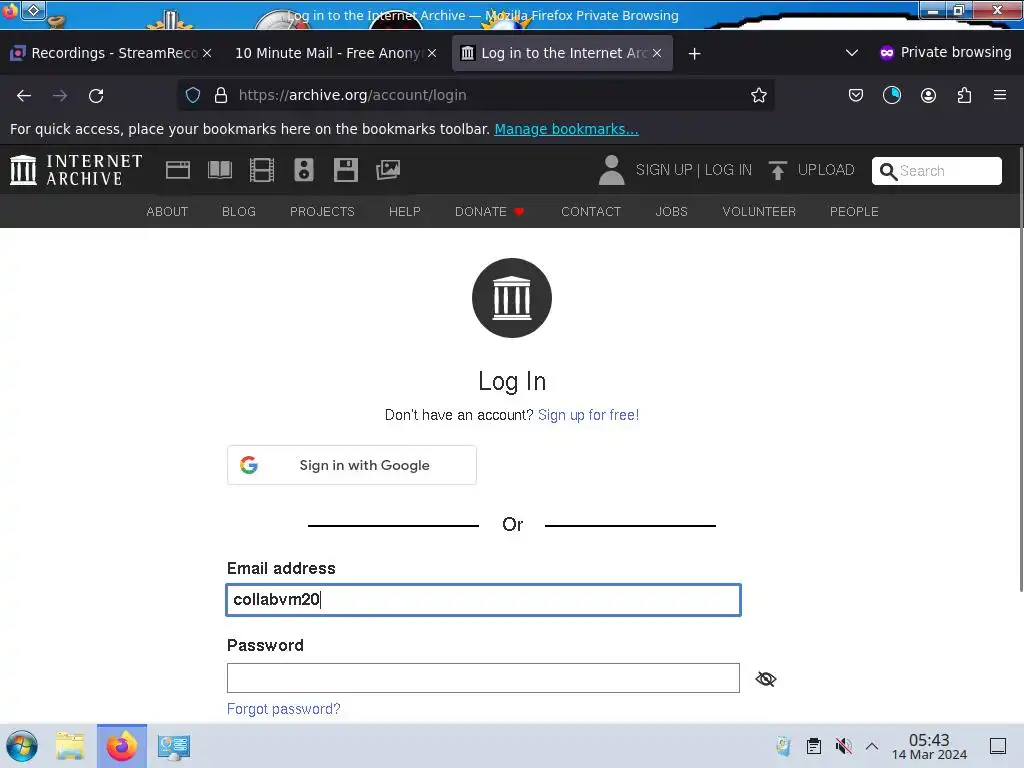Open the BLOG menu item
1024x768 pixels.
point(239,212)
